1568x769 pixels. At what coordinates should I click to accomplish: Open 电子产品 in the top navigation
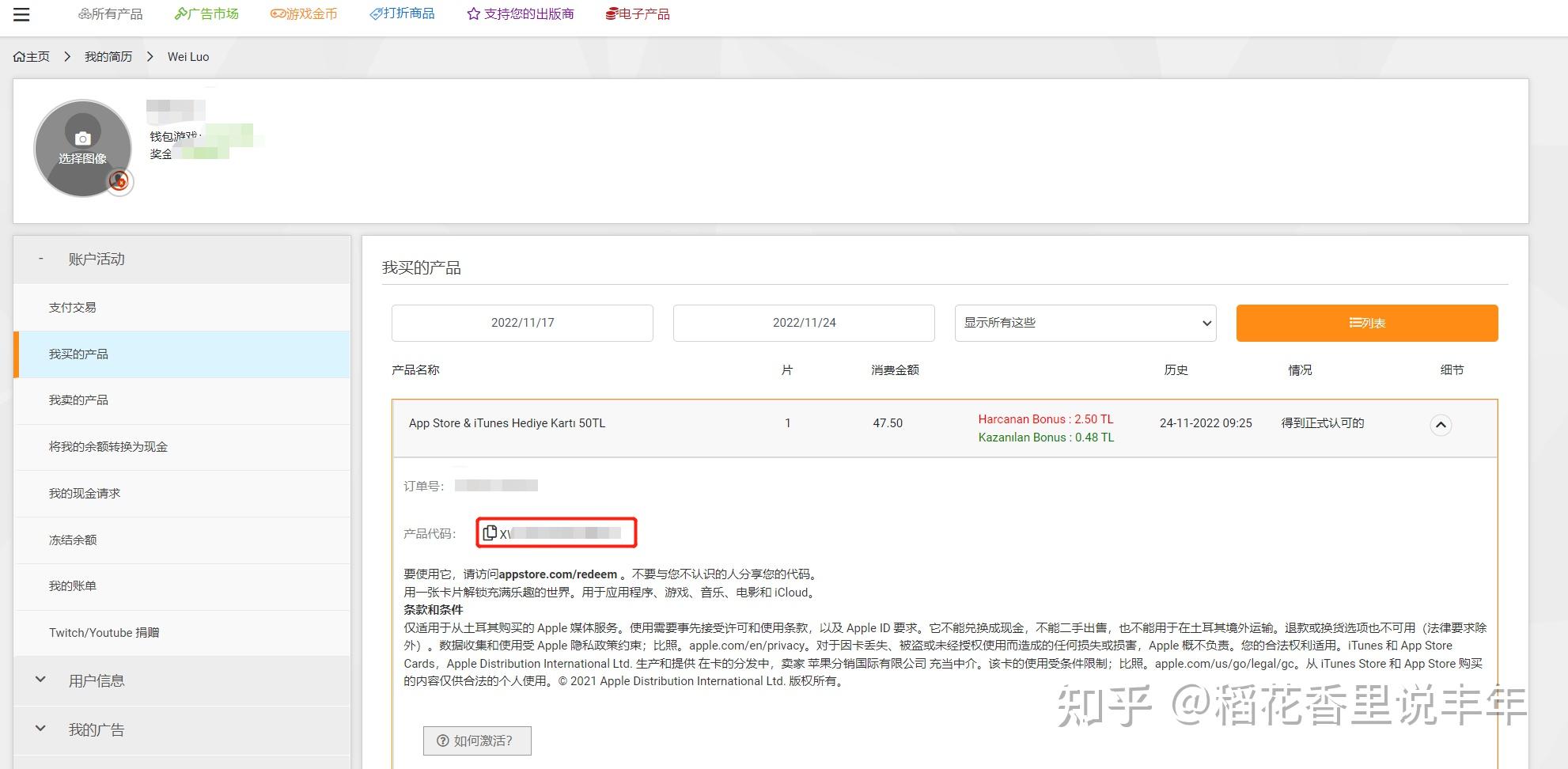638,14
